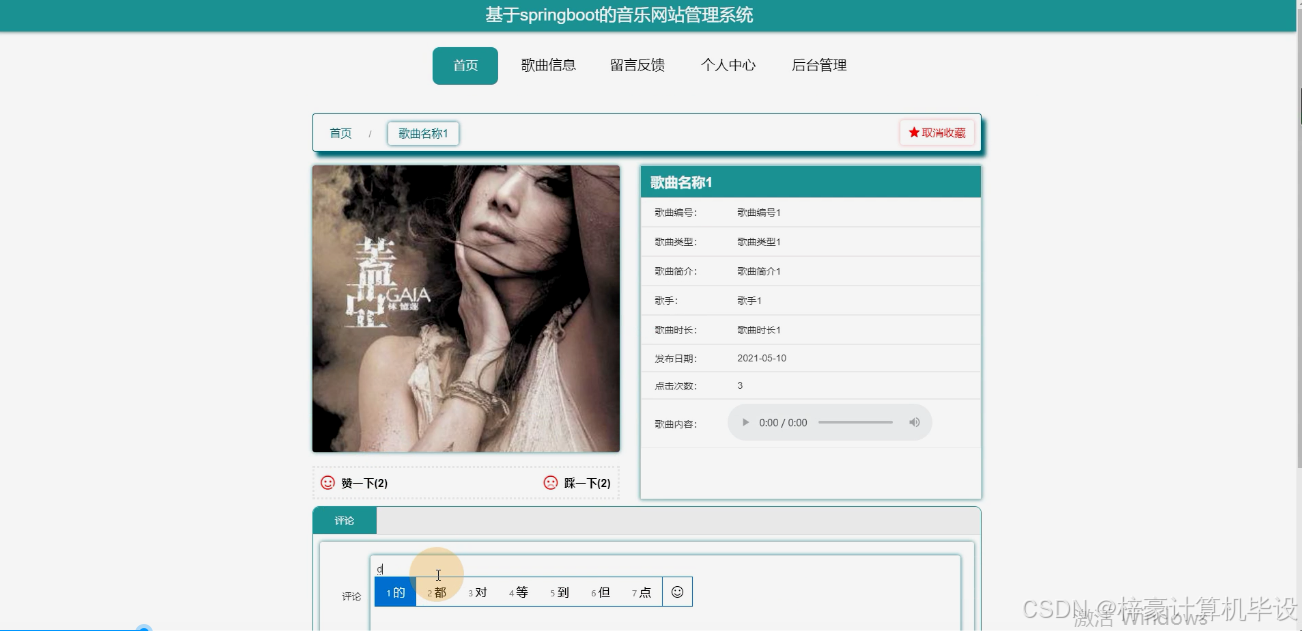Viewport: 1302px width, 631px height.
Task: Click the album cover image of 歌曲名称1
Action: (466, 307)
